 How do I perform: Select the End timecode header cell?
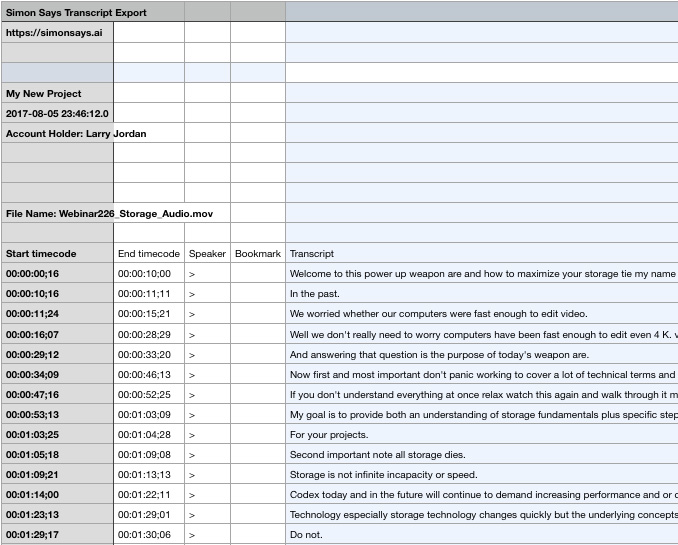[x=149, y=253]
